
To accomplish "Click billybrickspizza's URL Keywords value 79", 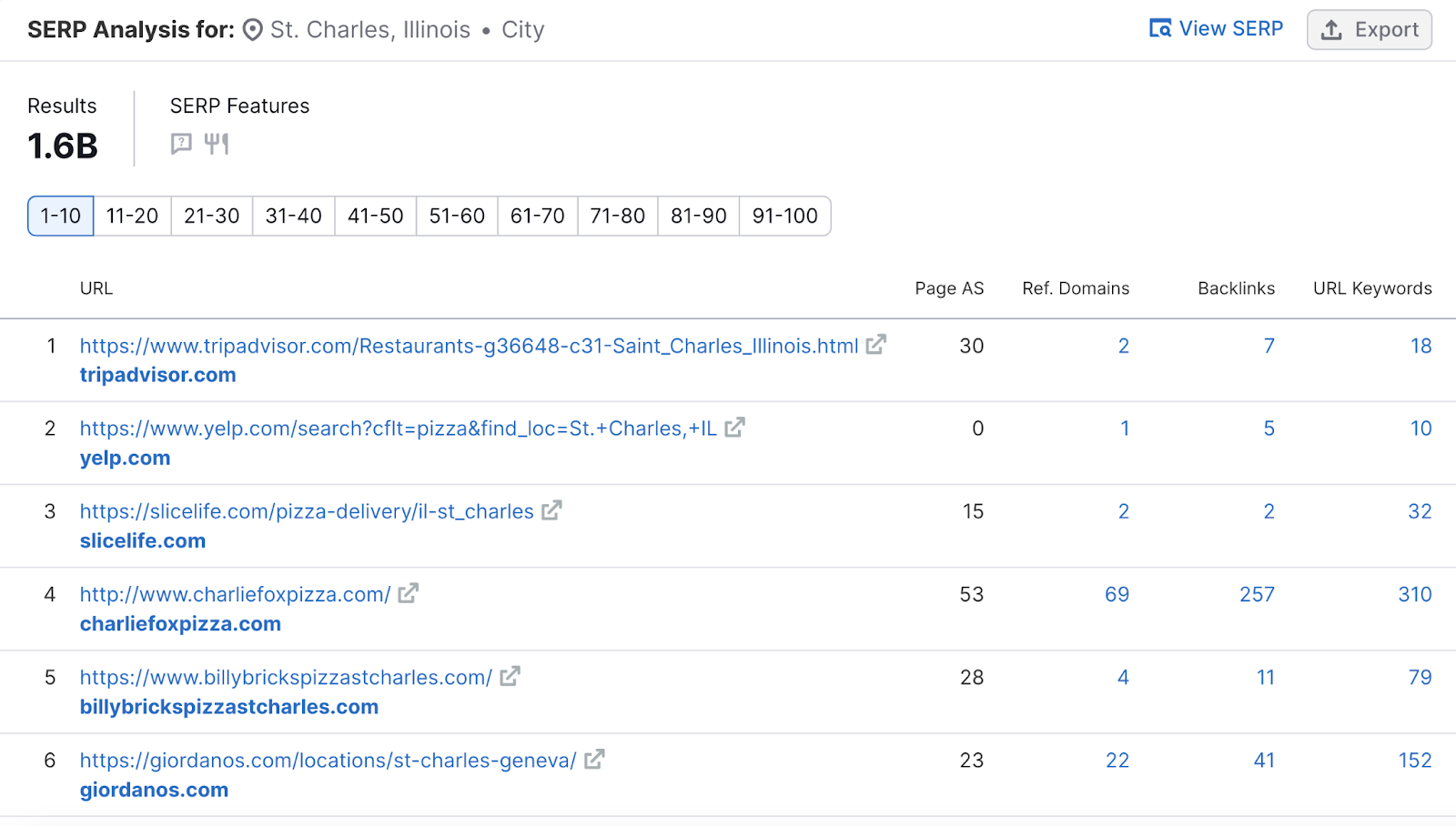I will [x=1420, y=677].
